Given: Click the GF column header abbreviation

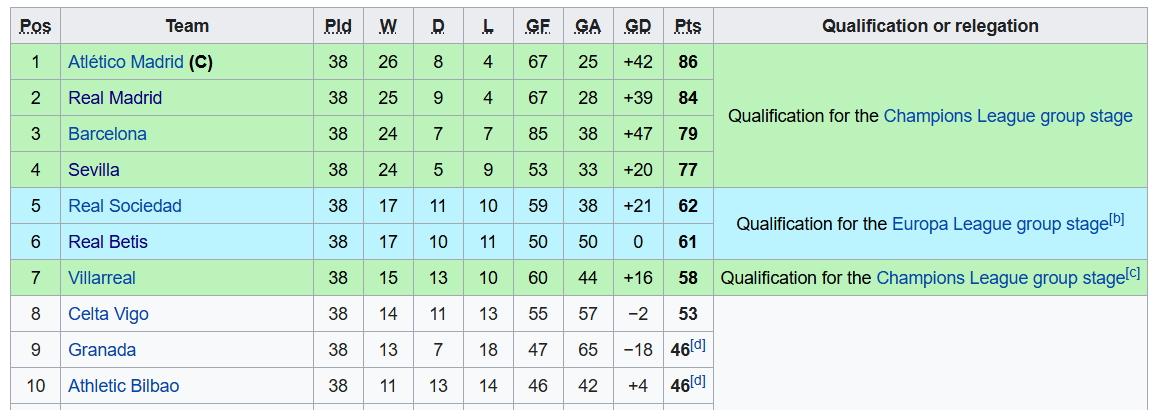Looking at the screenshot, I should coord(538,27).
